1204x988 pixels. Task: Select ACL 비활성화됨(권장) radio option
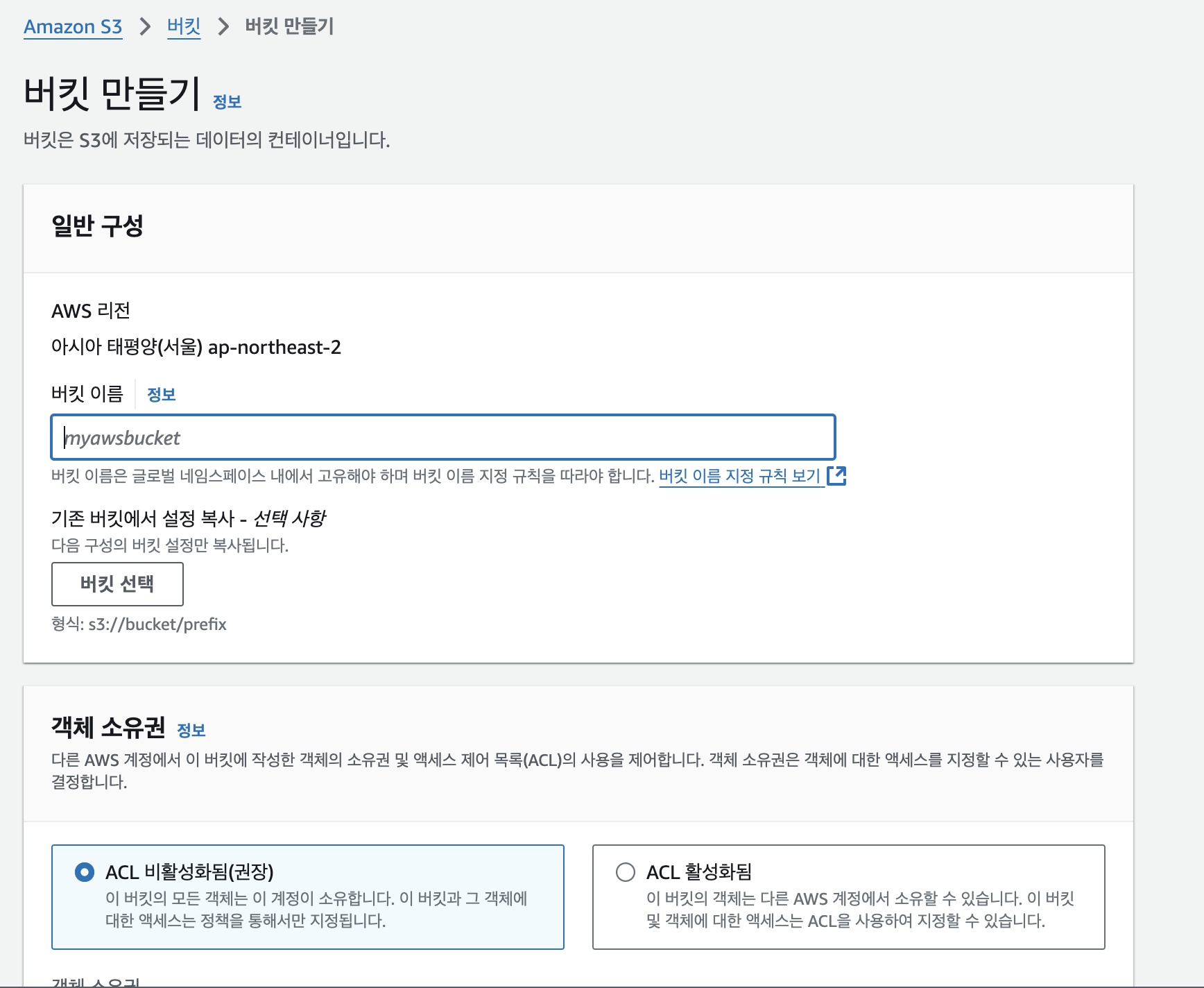click(85, 872)
